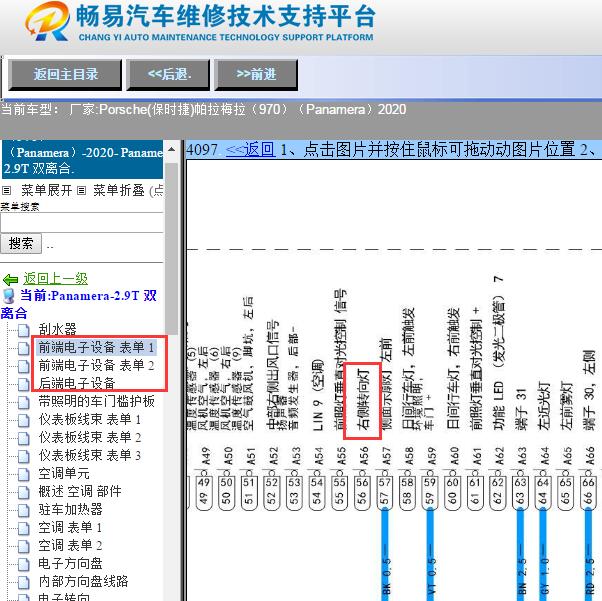Click the document icon beside 仪表板线束 表单 2
602x601 pixels.
tap(23, 439)
